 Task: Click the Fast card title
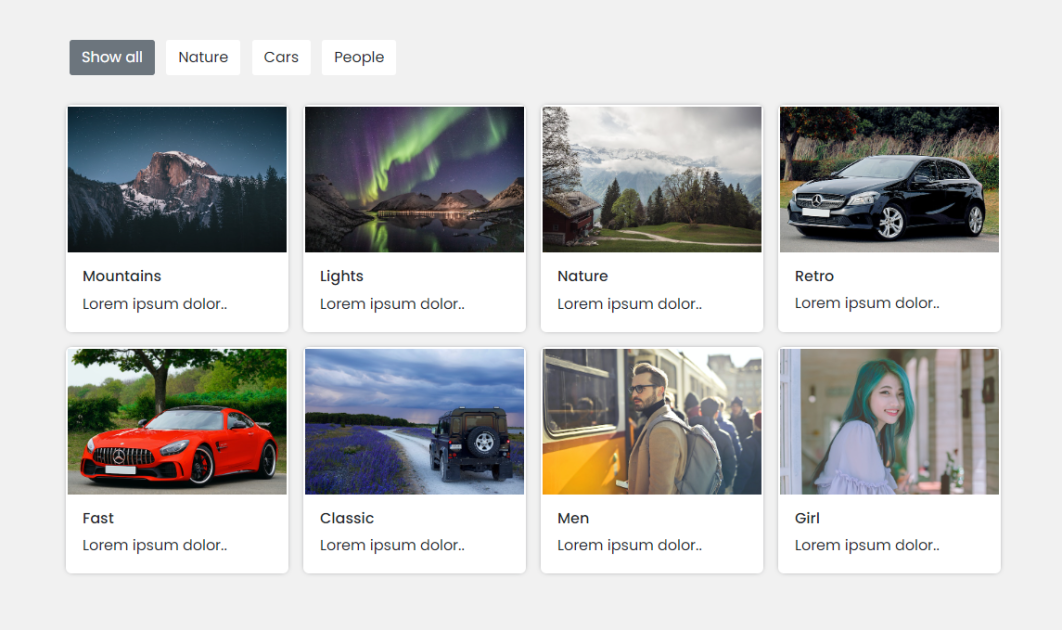coord(98,518)
